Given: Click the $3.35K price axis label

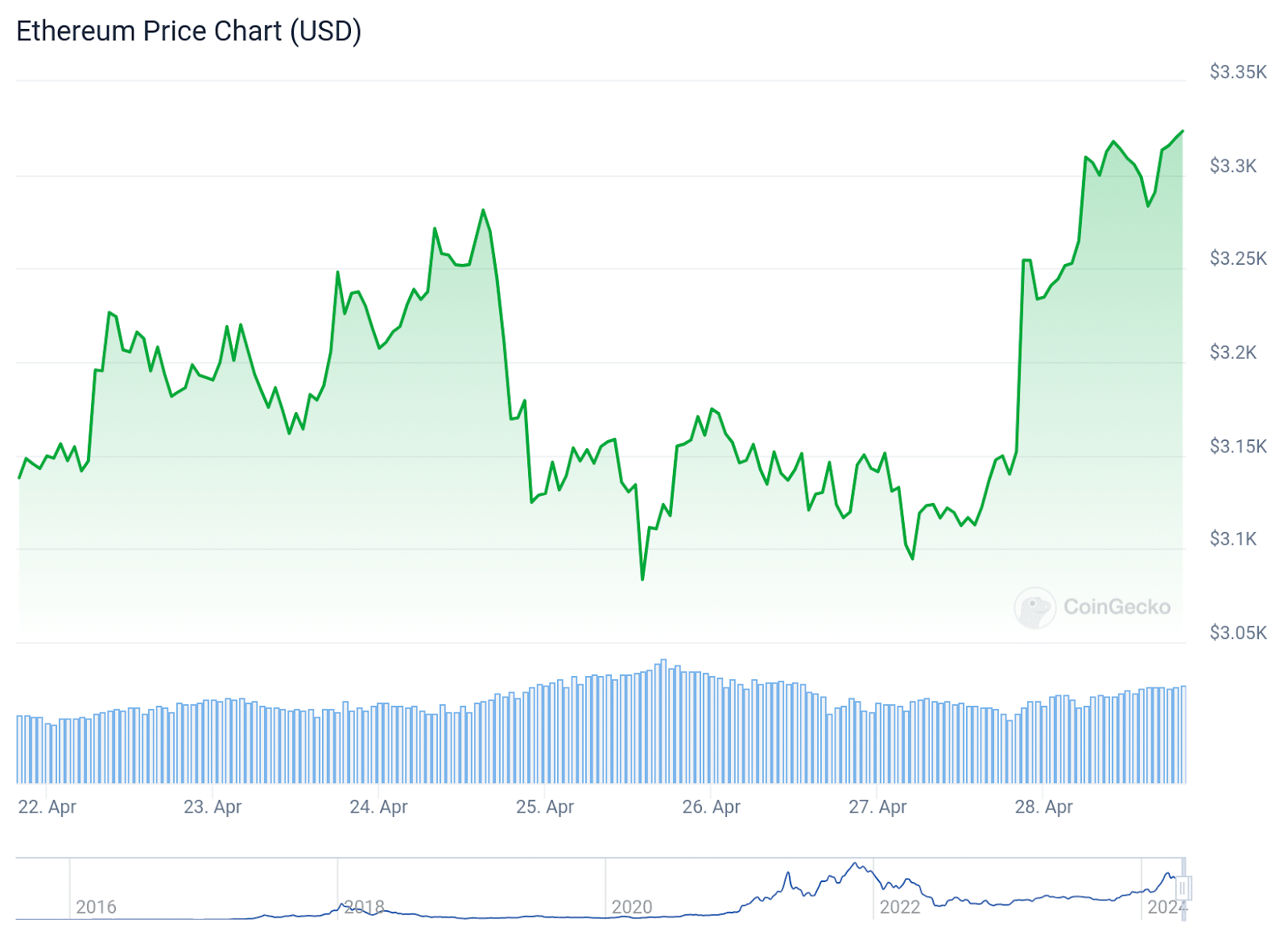Looking at the screenshot, I should pyautogui.click(x=1238, y=72).
